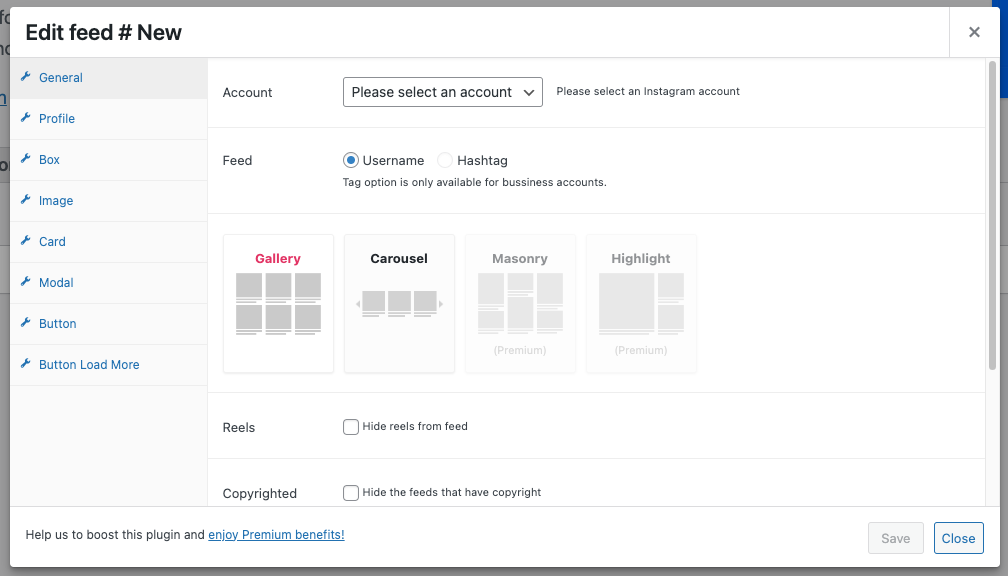Viewport: 1008px width, 576px height.
Task: Pick the Gallery layout thumbnail
Action: tap(278, 303)
